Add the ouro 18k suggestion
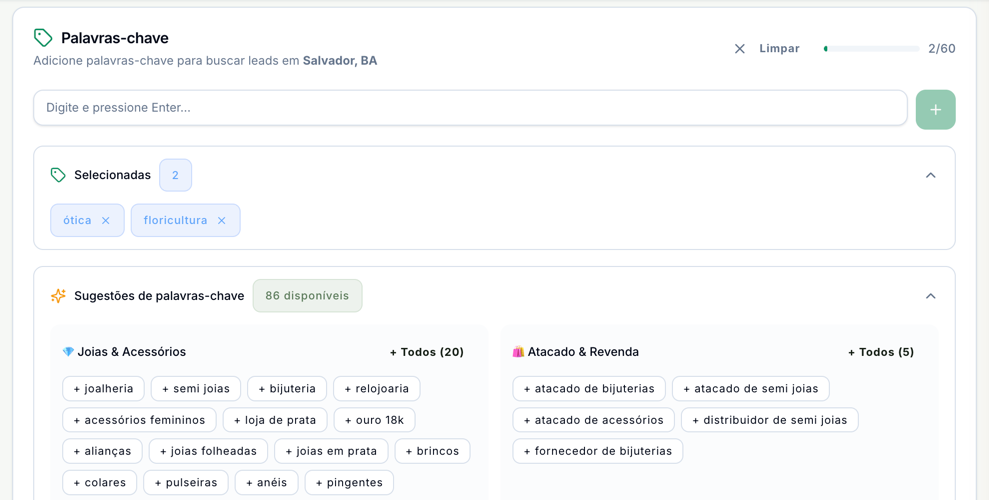The image size is (989, 500). point(375,420)
